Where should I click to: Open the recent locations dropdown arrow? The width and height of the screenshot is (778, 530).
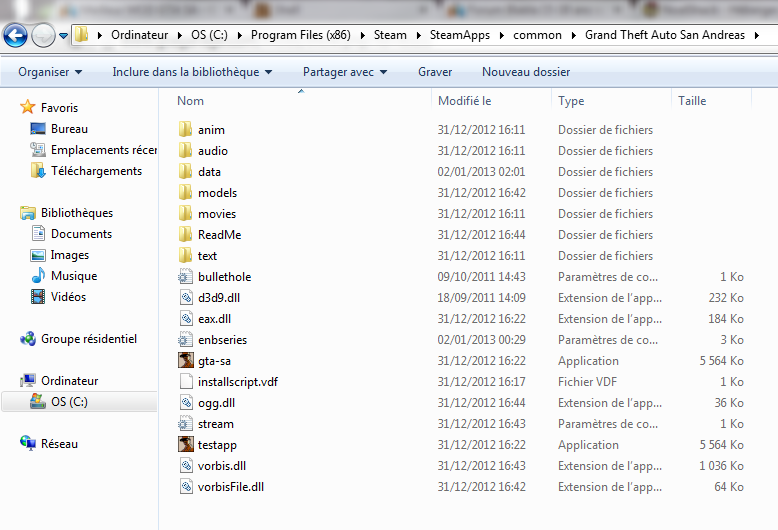[64, 36]
